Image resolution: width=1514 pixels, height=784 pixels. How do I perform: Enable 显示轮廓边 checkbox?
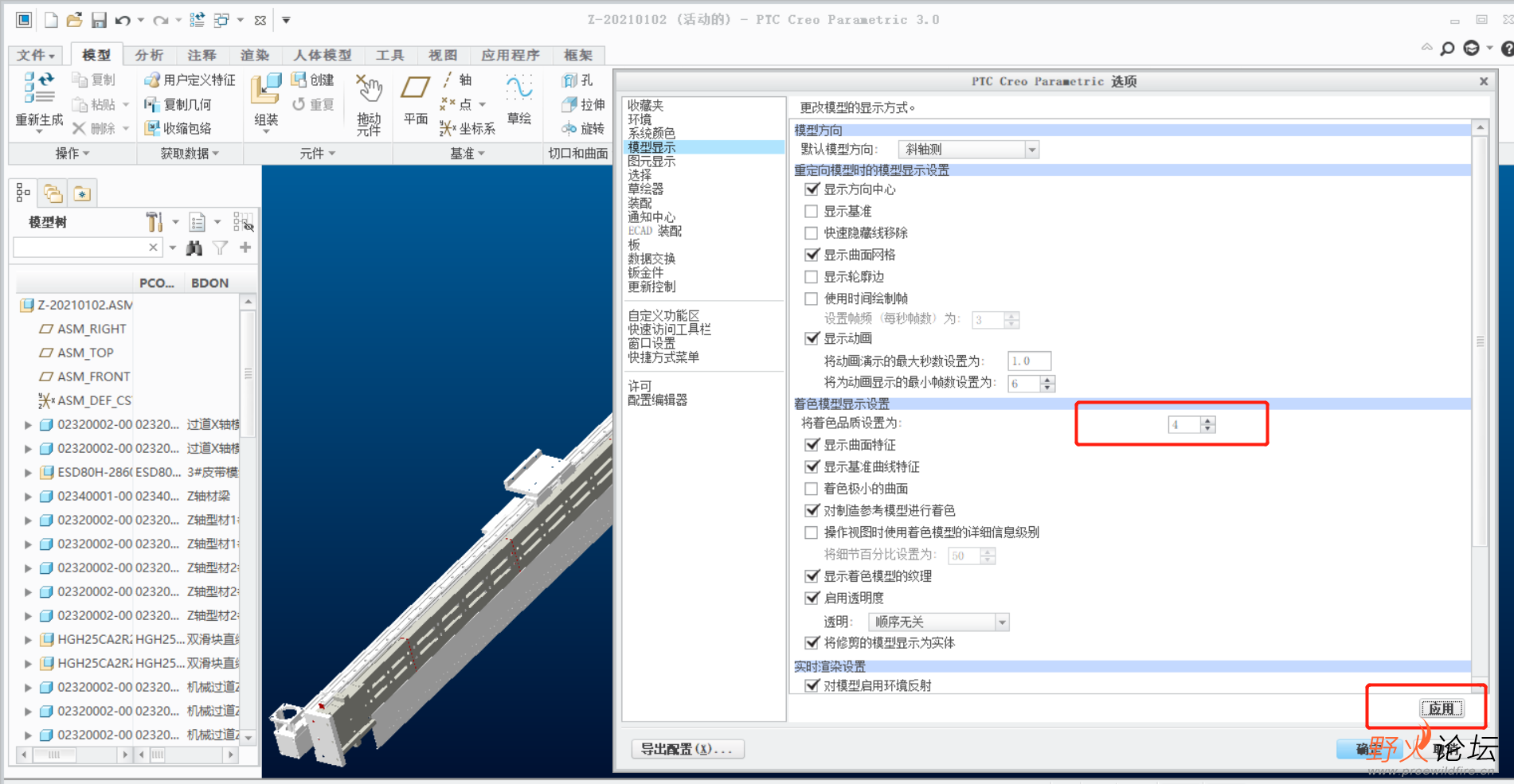coord(812,277)
